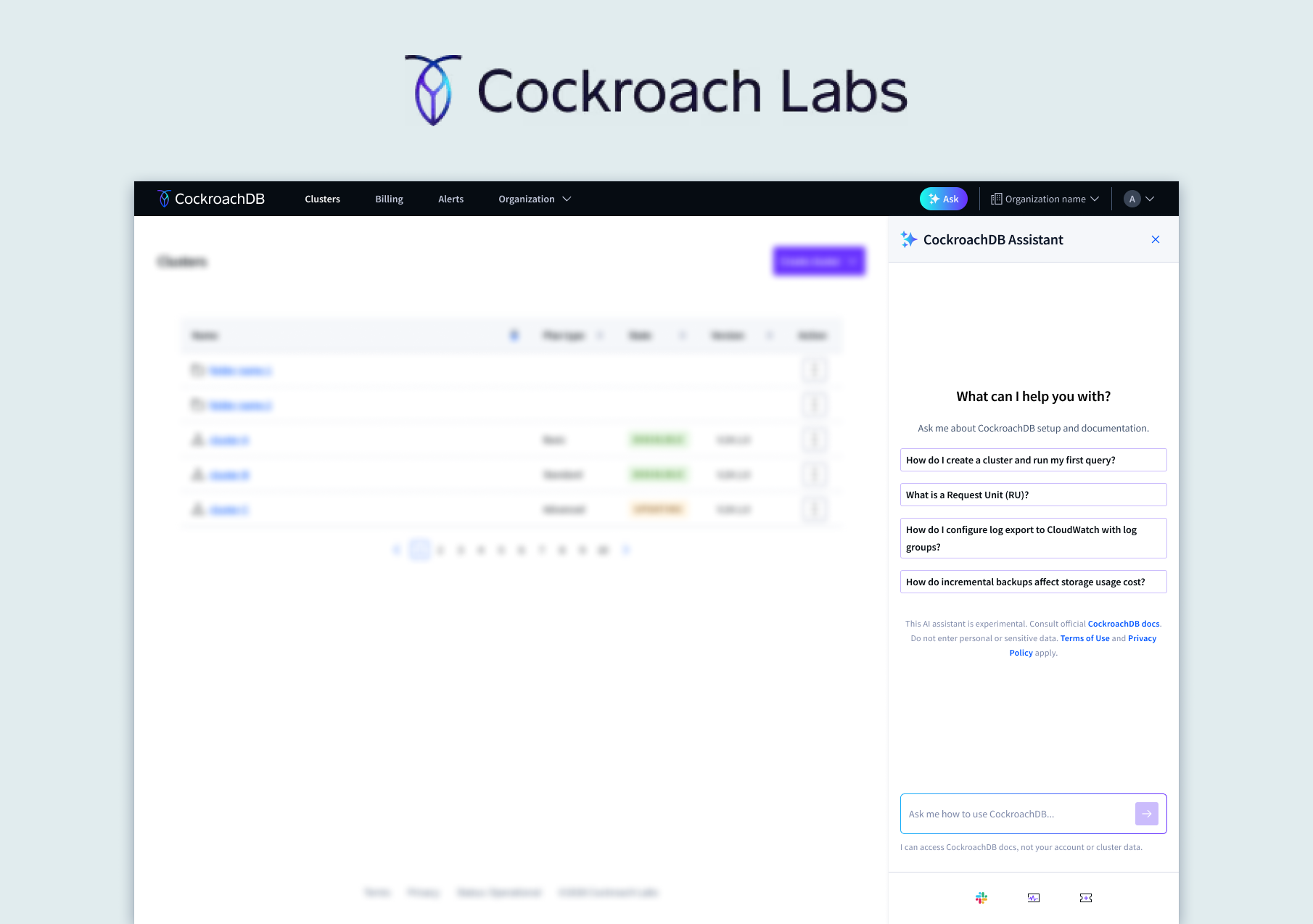Click the 'I can access CockroachDB docs' note
This screenshot has height=924, width=1313.
click(1021, 847)
